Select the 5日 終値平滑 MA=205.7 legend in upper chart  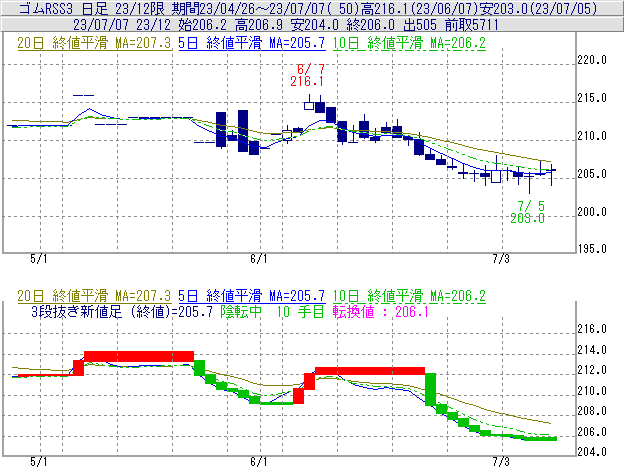click(252, 43)
